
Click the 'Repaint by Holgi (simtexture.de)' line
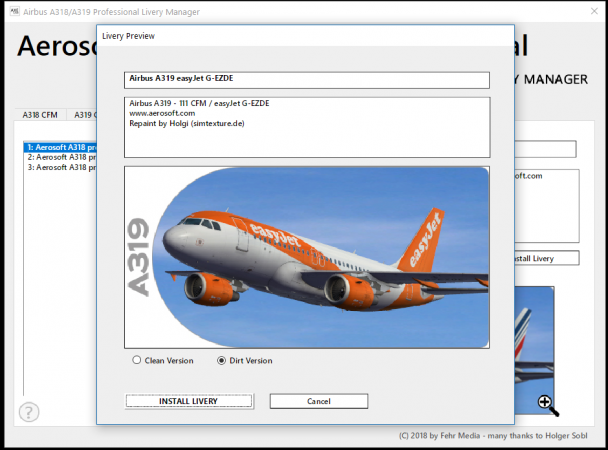click(187, 124)
